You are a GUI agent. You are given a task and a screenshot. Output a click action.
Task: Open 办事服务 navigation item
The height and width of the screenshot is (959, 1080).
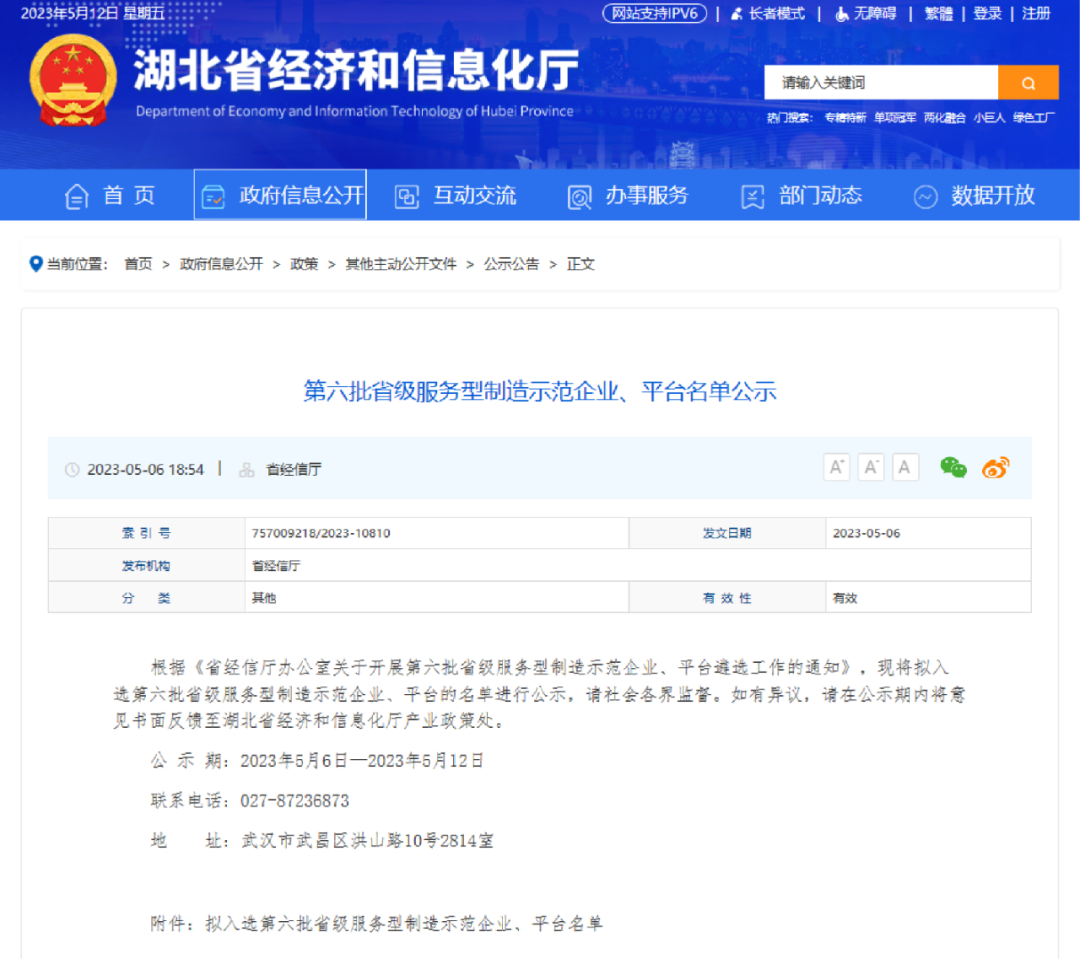[628, 196]
